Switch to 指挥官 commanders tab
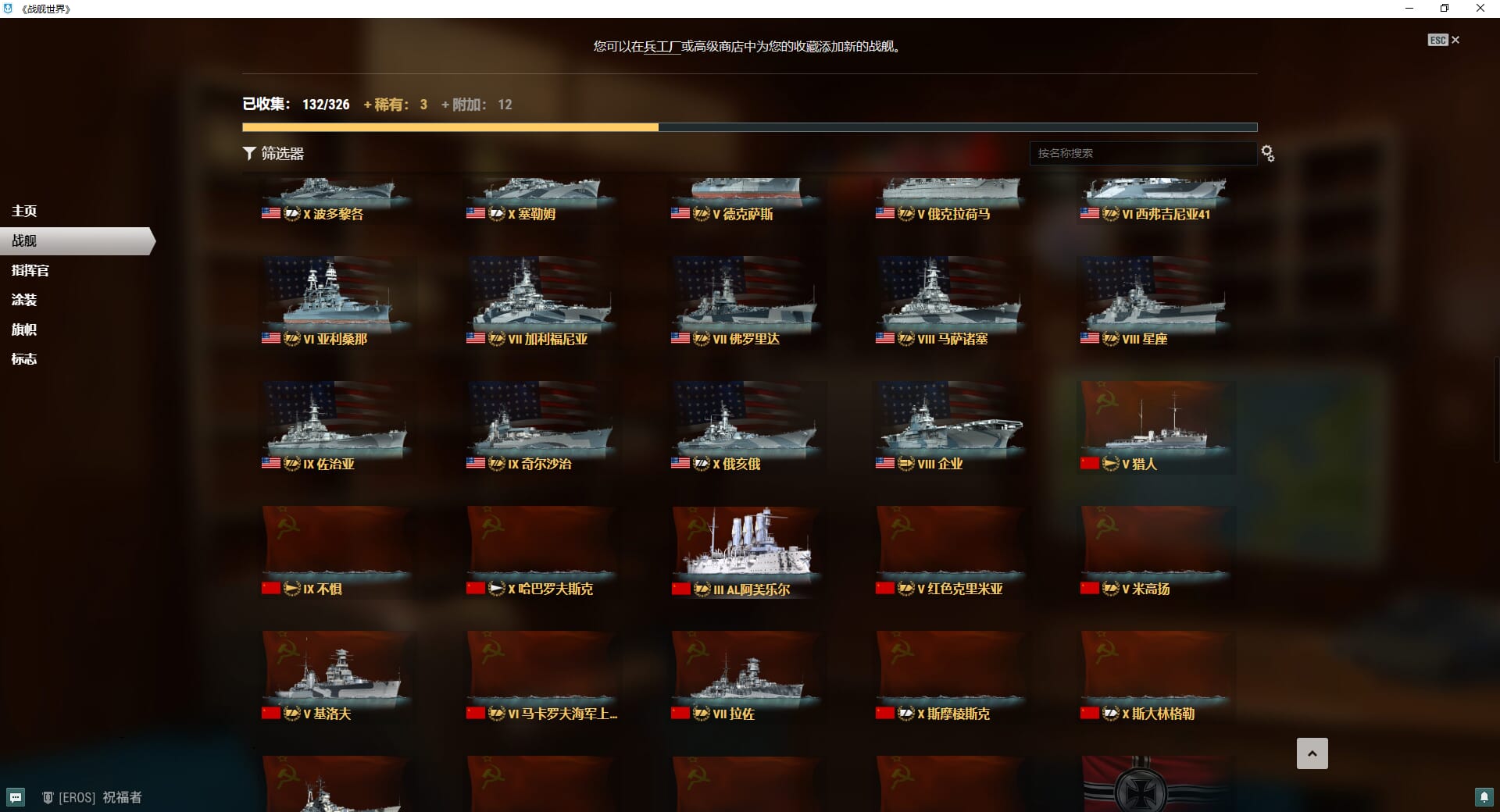 click(x=30, y=270)
